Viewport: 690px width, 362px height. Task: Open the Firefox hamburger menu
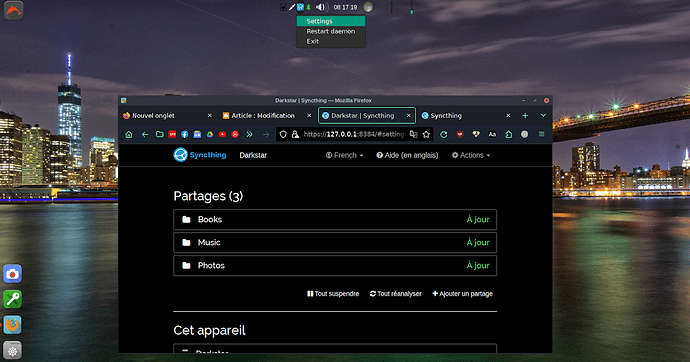tap(542, 135)
